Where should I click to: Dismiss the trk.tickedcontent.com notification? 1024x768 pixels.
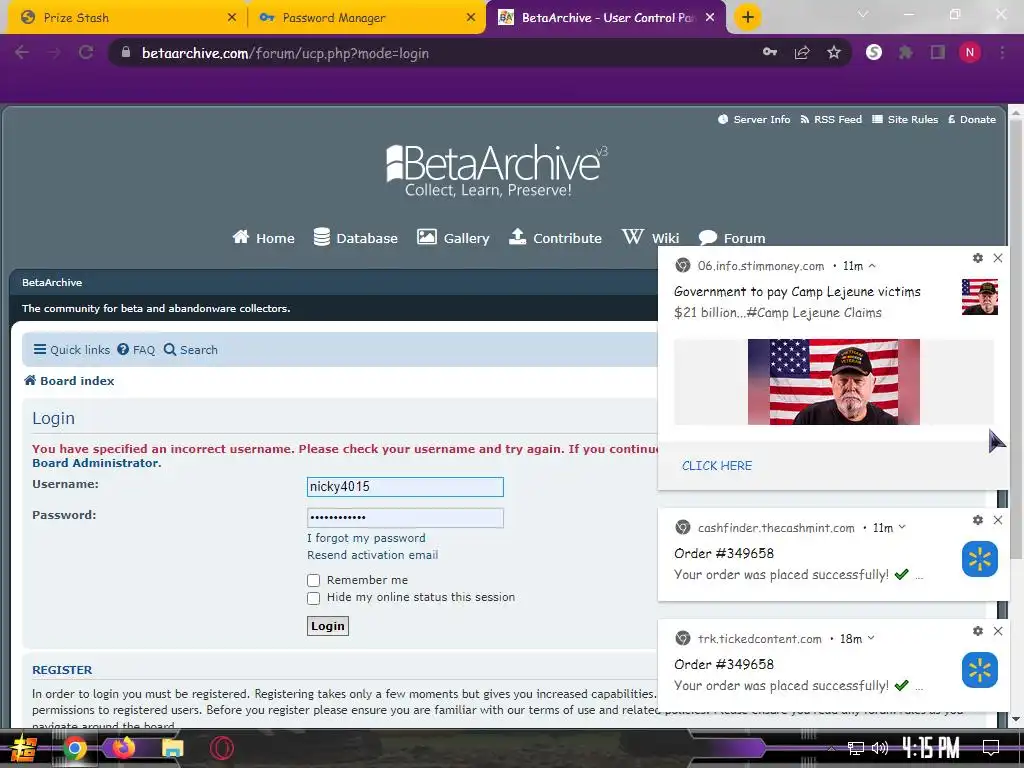(998, 631)
